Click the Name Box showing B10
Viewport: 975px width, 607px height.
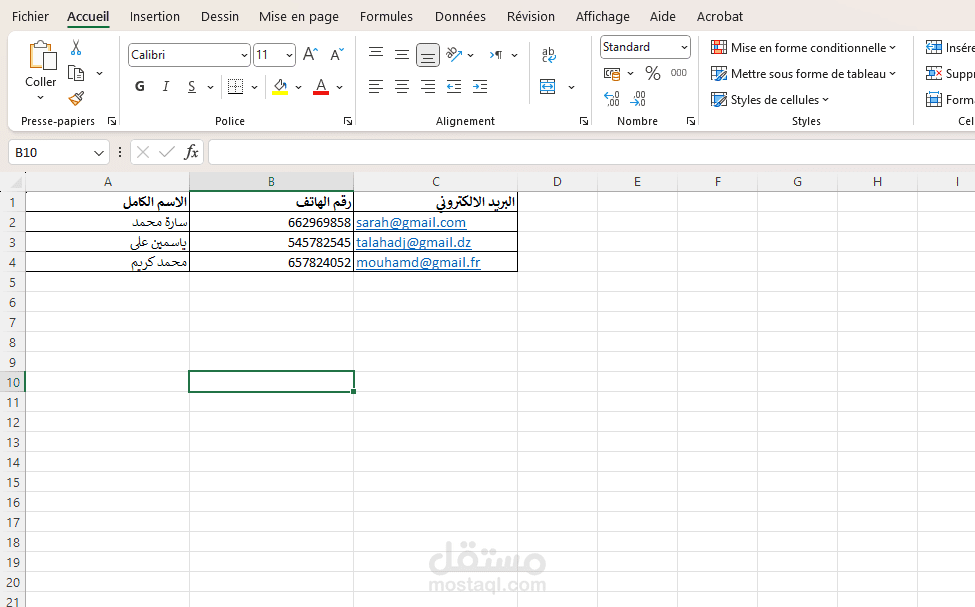pyautogui.click(x=58, y=152)
